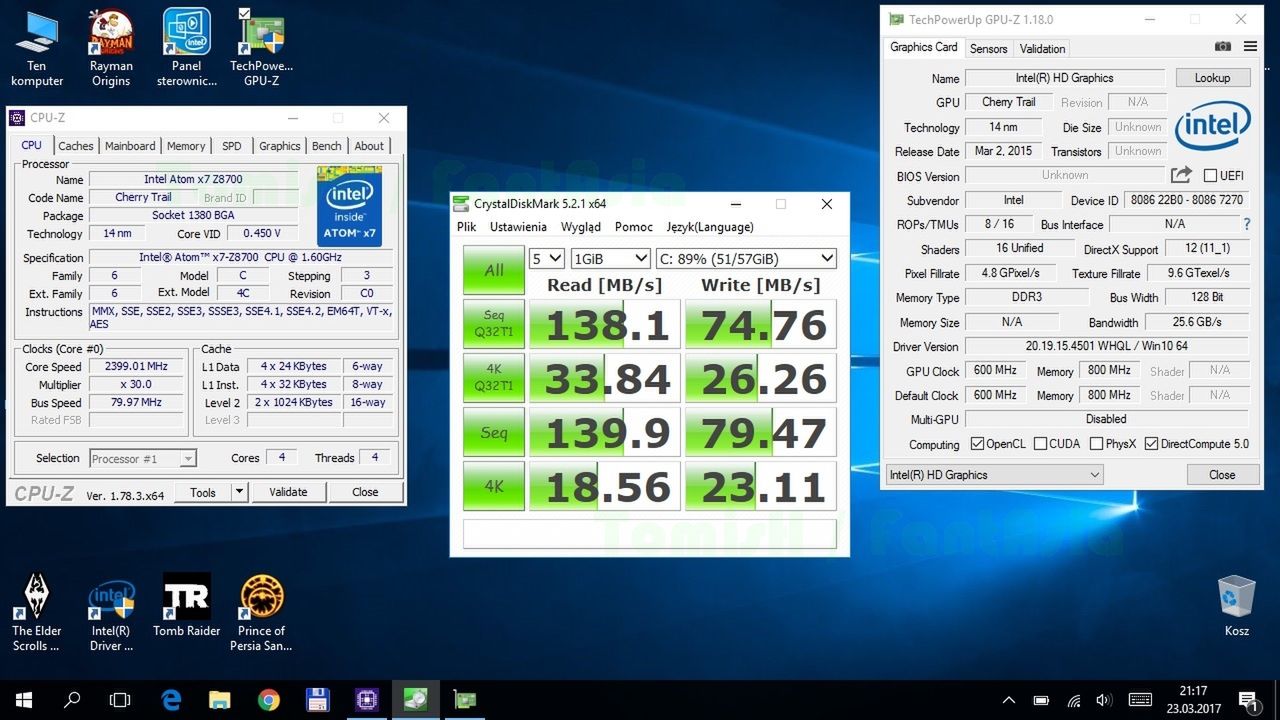
Task: Open the 1GiB test size dropdown
Action: (611, 258)
